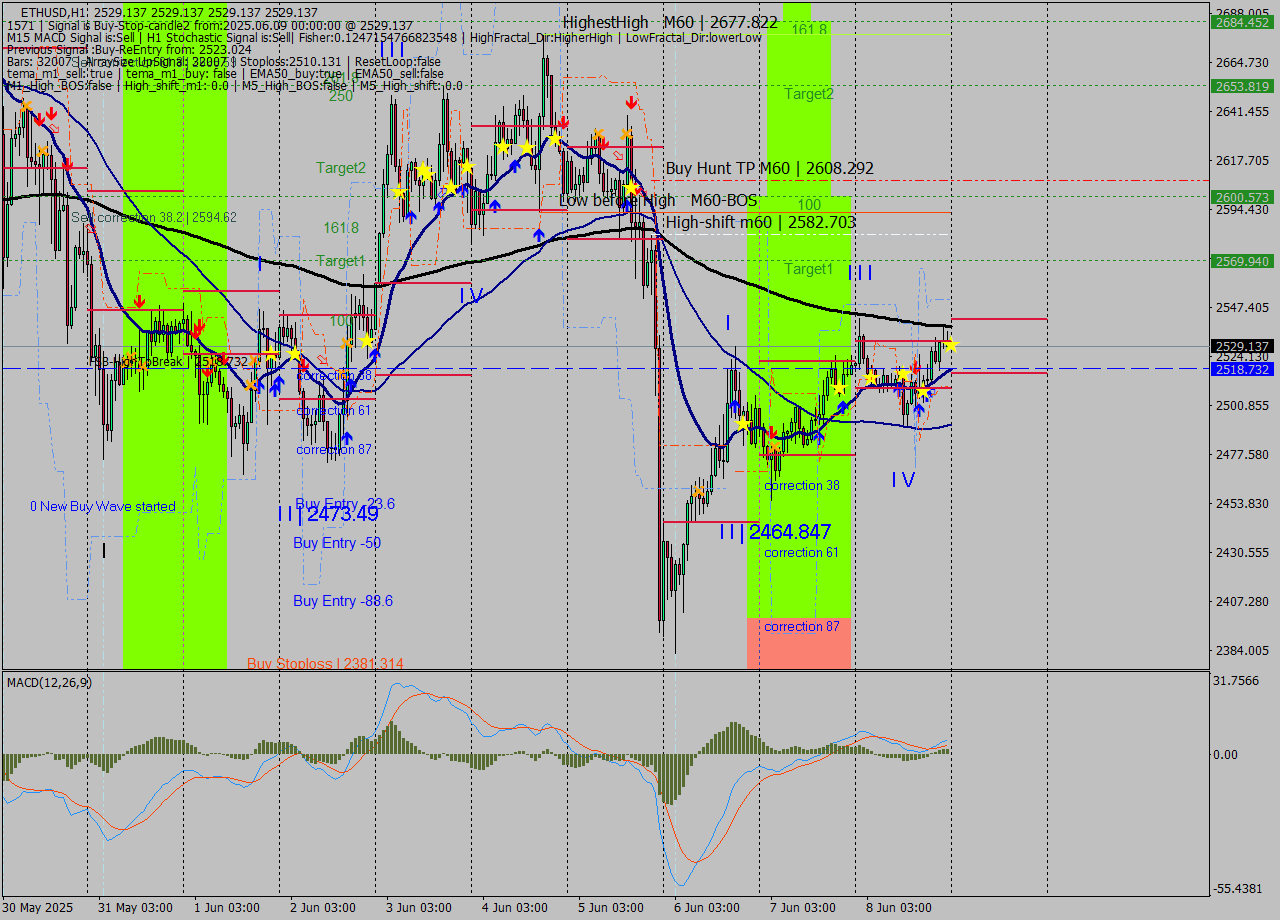Click the black 2529.137 current price tag

[1243, 347]
